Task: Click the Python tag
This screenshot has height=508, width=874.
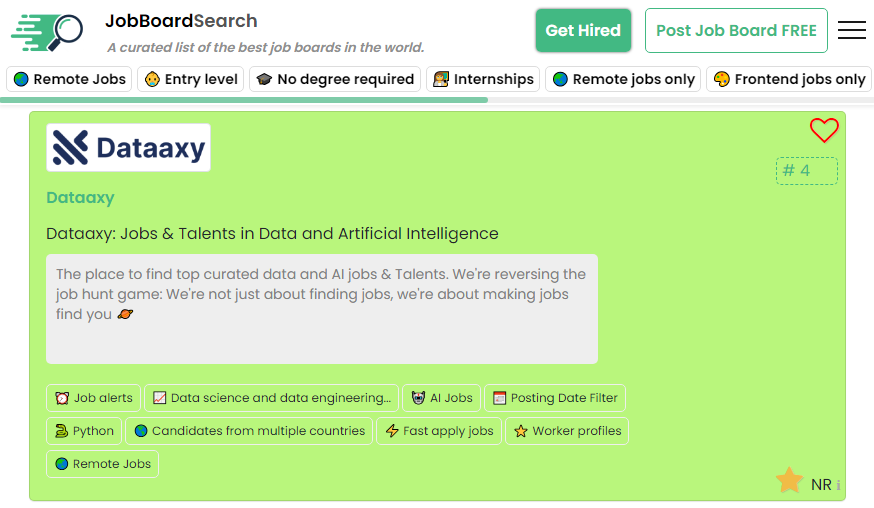Action: click(84, 431)
